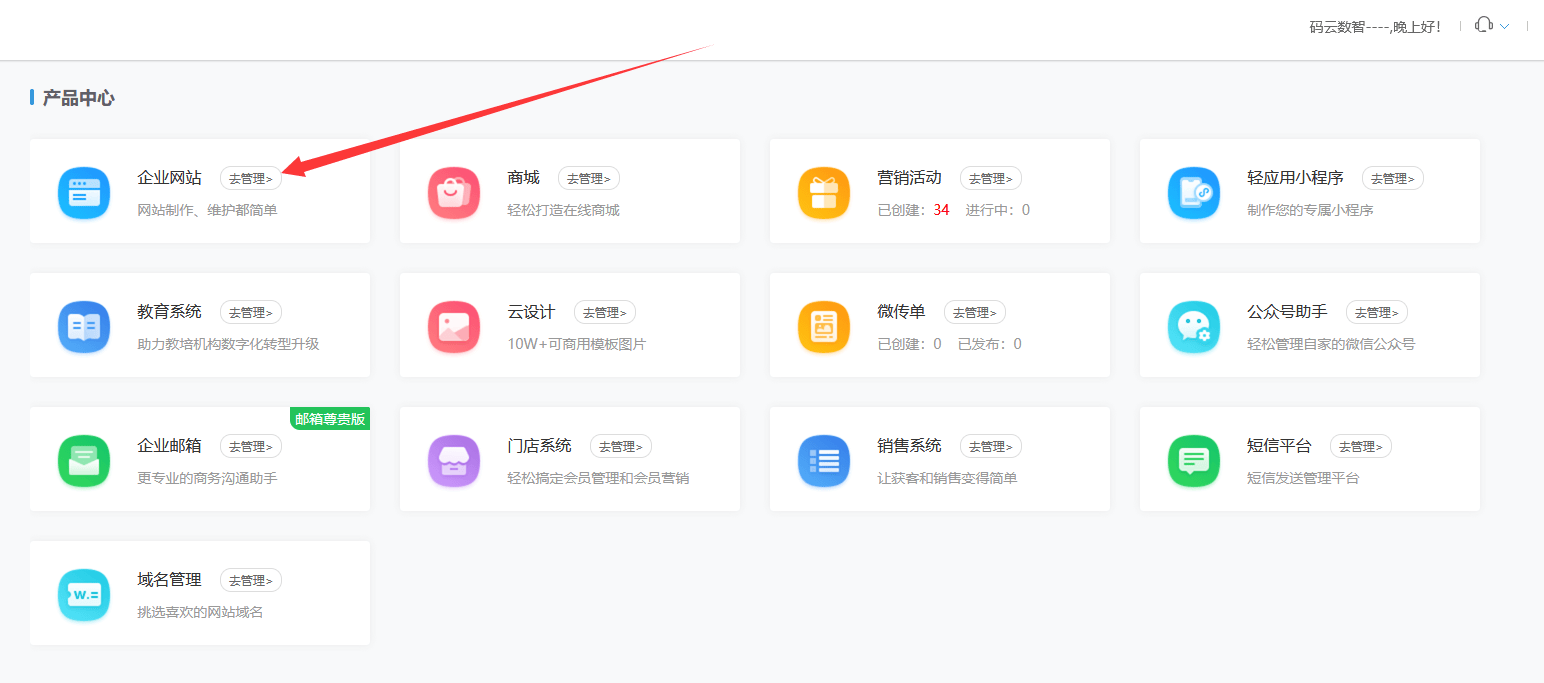The width and height of the screenshot is (1544, 683).
Task: Click the 短信平台 message icon
Action: [x=1194, y=461]
